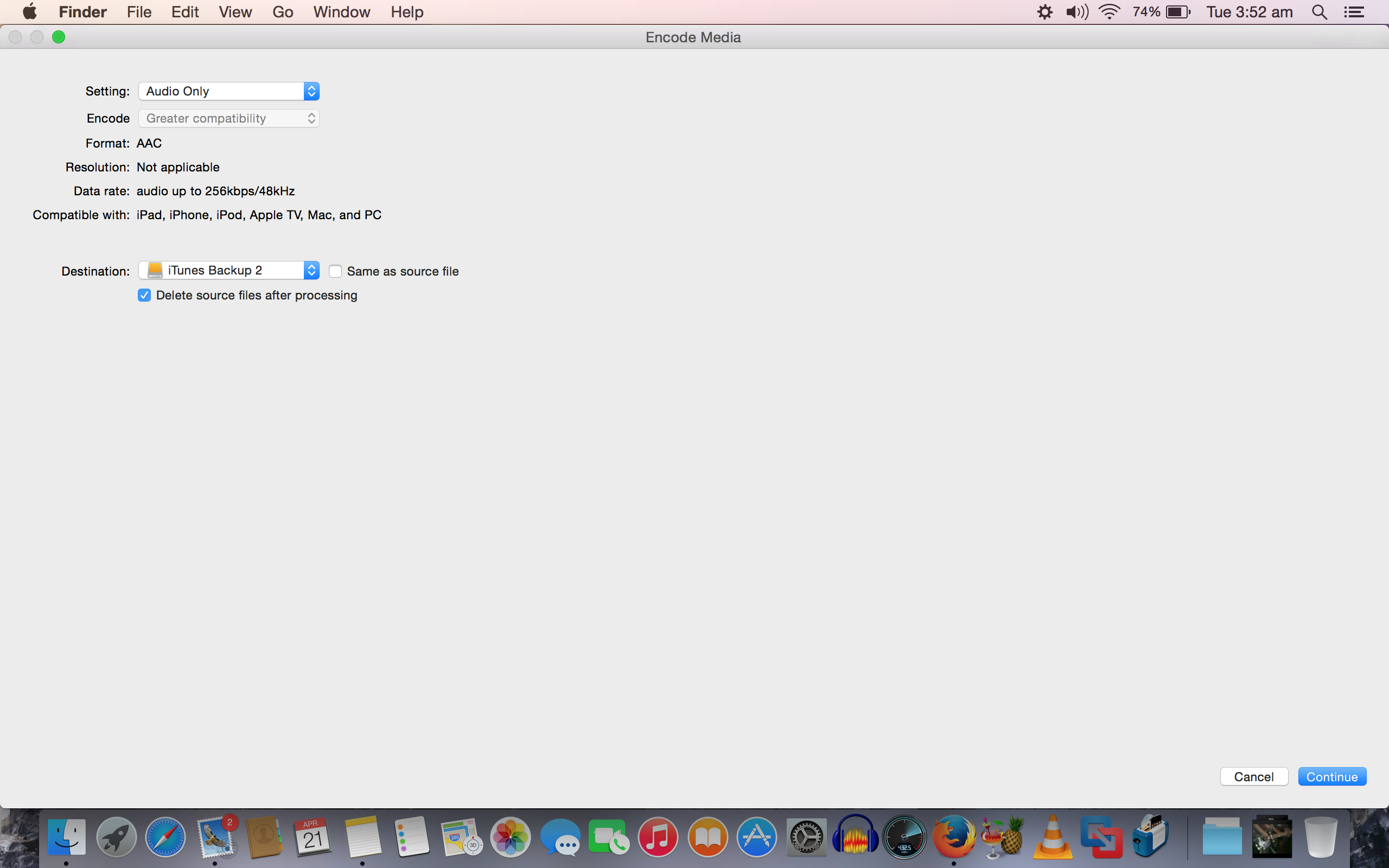Open Finder from the dock

[67, 837]
